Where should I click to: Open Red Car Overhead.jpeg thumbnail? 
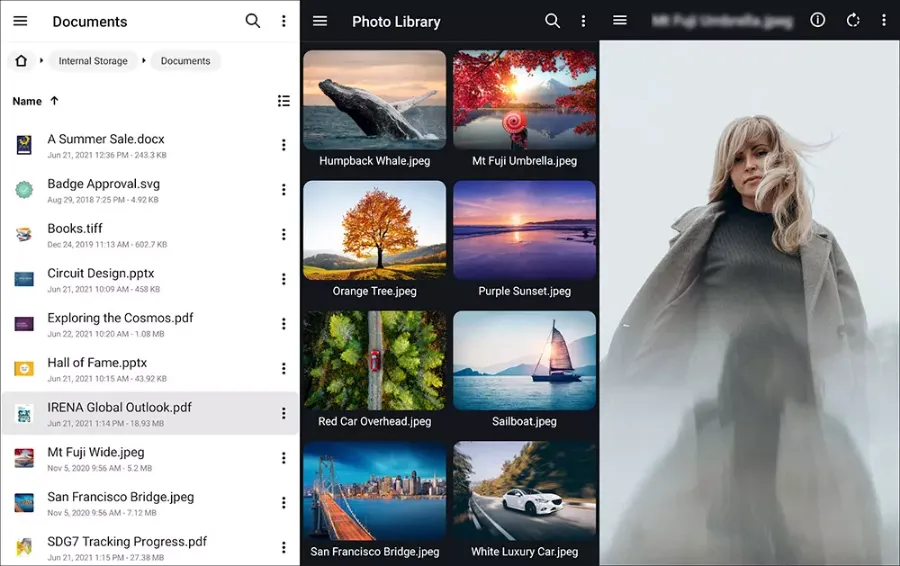click(374, 360)
